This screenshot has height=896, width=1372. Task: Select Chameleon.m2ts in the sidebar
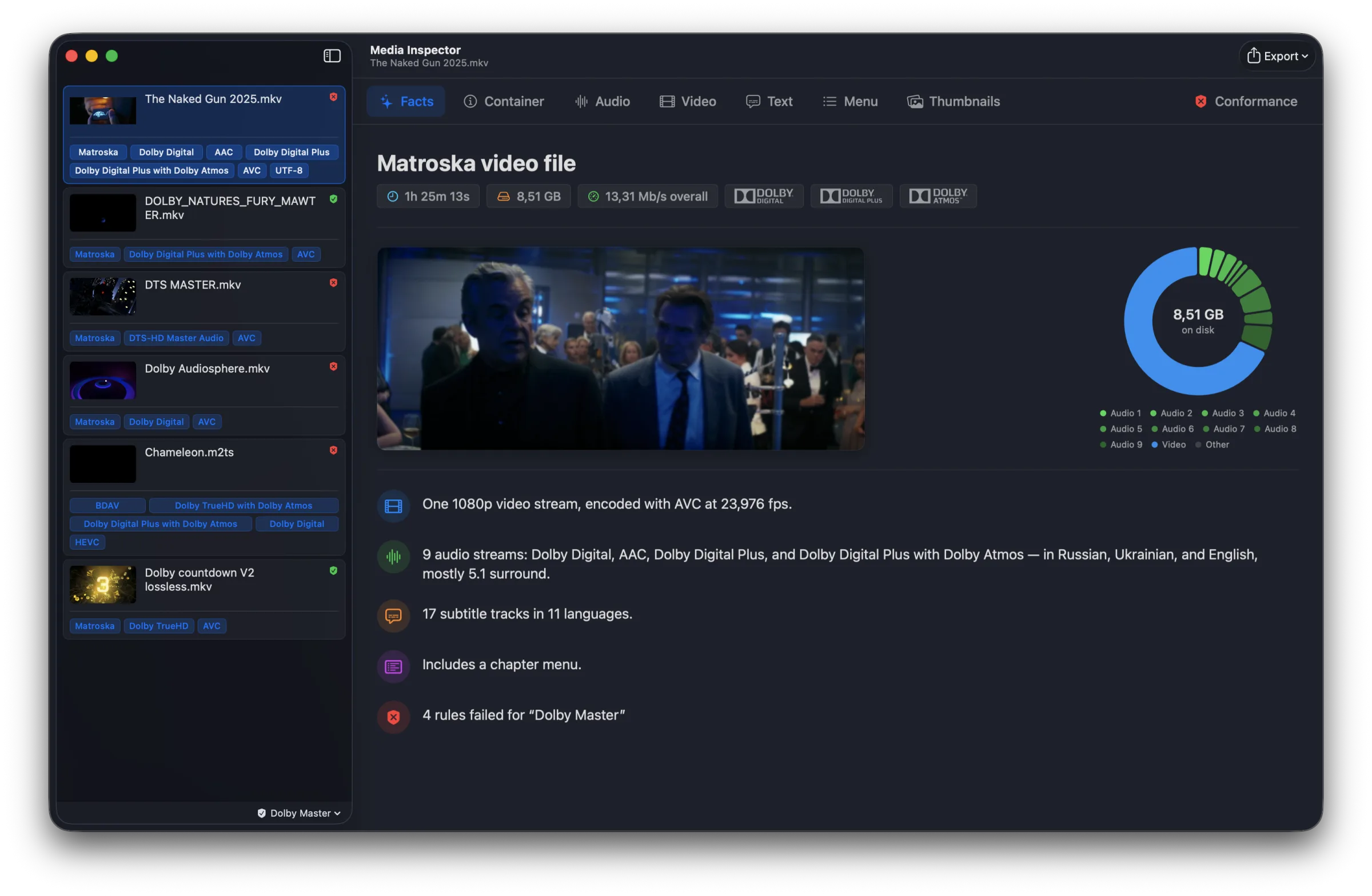click(x=204, y=497)
